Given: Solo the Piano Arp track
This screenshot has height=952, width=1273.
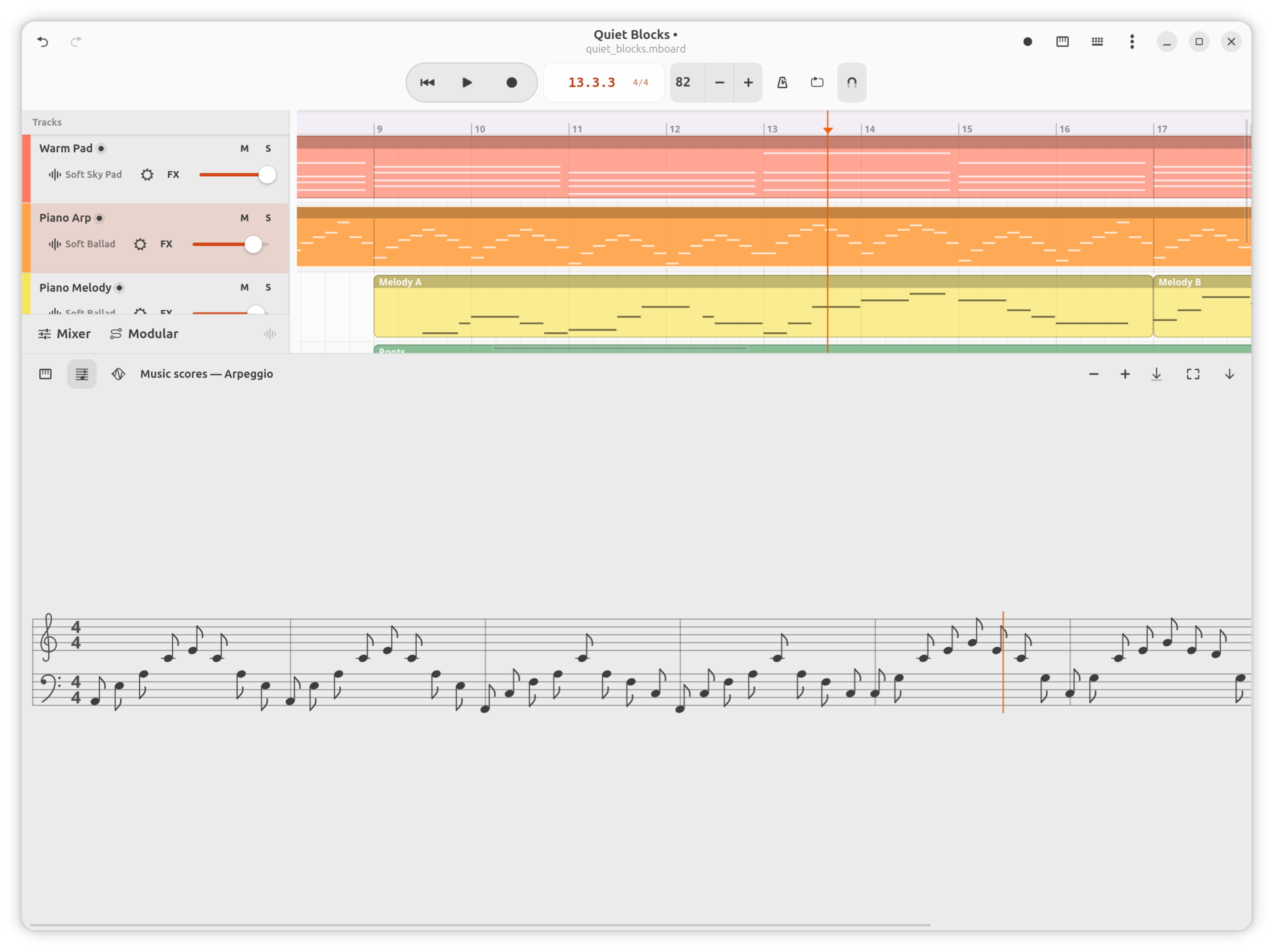Looking at the screenshot, I should click(268, 218).
